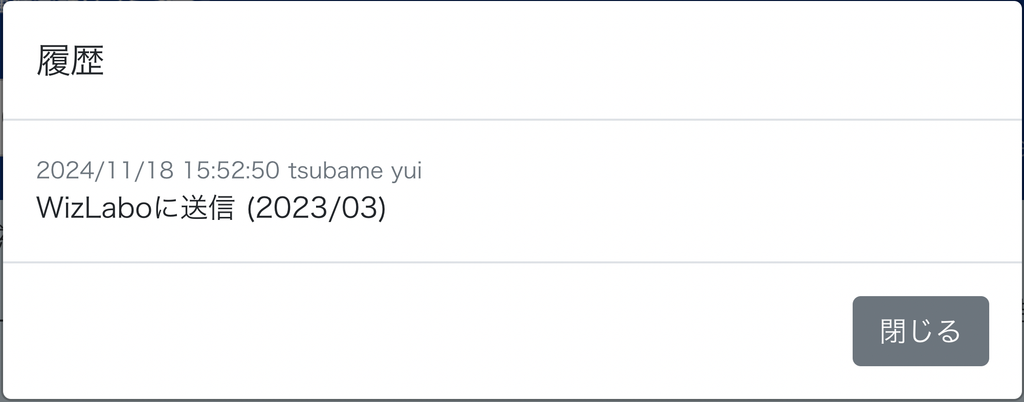Click the 閉じる button
This screenshot has width=1024, height=402.
(920, 331)
